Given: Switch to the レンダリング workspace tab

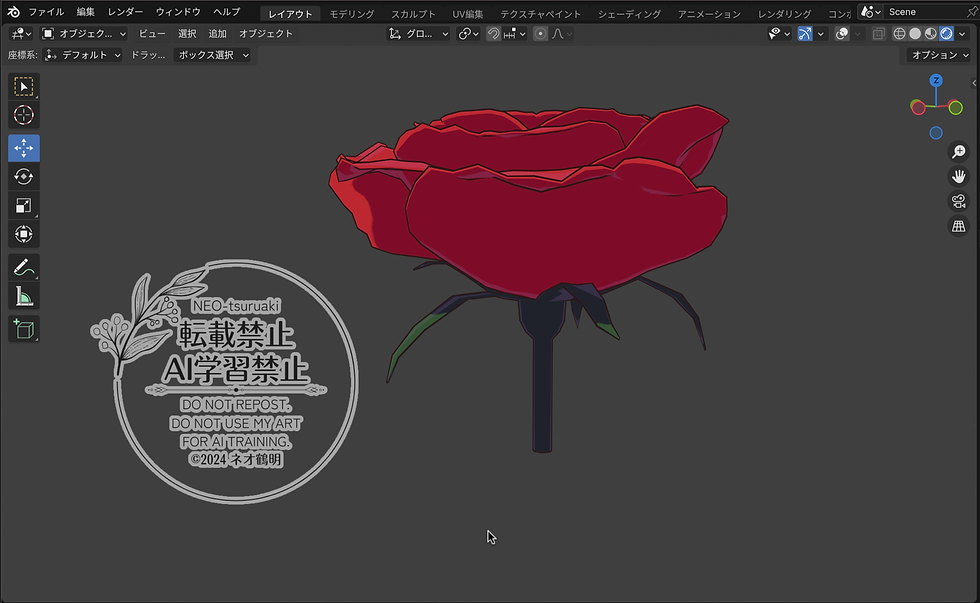Looking at the screenshot, I should coord(784,13).
